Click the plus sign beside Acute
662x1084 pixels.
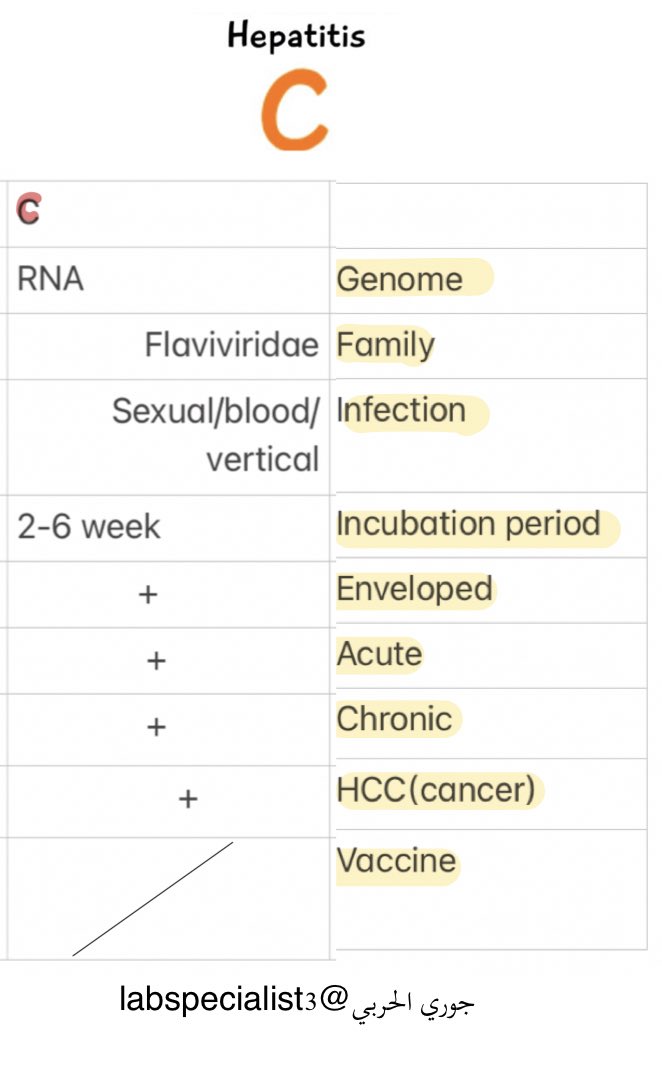[x=156, y=661]
